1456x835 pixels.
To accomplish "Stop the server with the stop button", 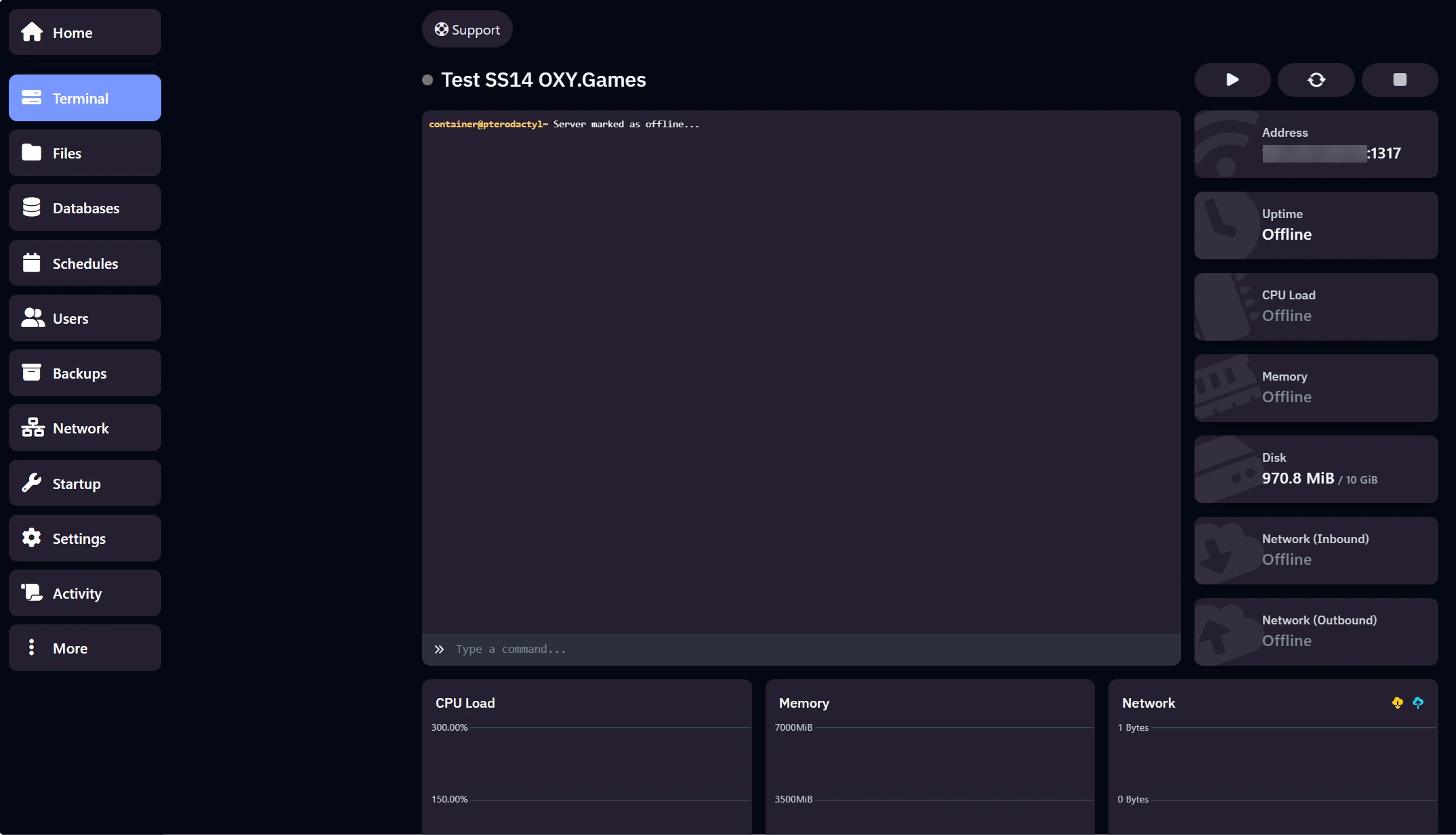I will [x=1399, y=80].
